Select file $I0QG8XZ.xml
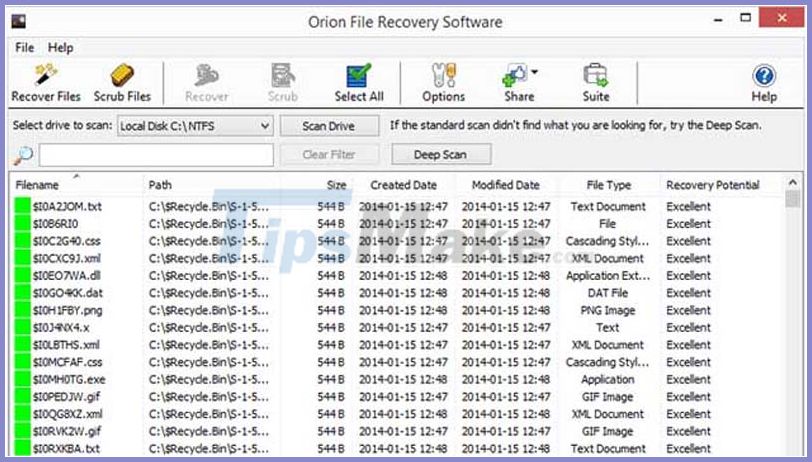This screenshot has width=812, height=462. coord(68,414)
